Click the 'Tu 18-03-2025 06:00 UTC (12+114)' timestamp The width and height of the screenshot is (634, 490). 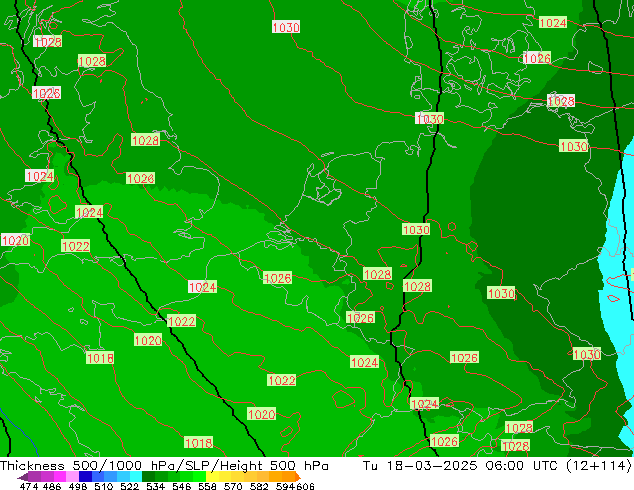[497, 466]
